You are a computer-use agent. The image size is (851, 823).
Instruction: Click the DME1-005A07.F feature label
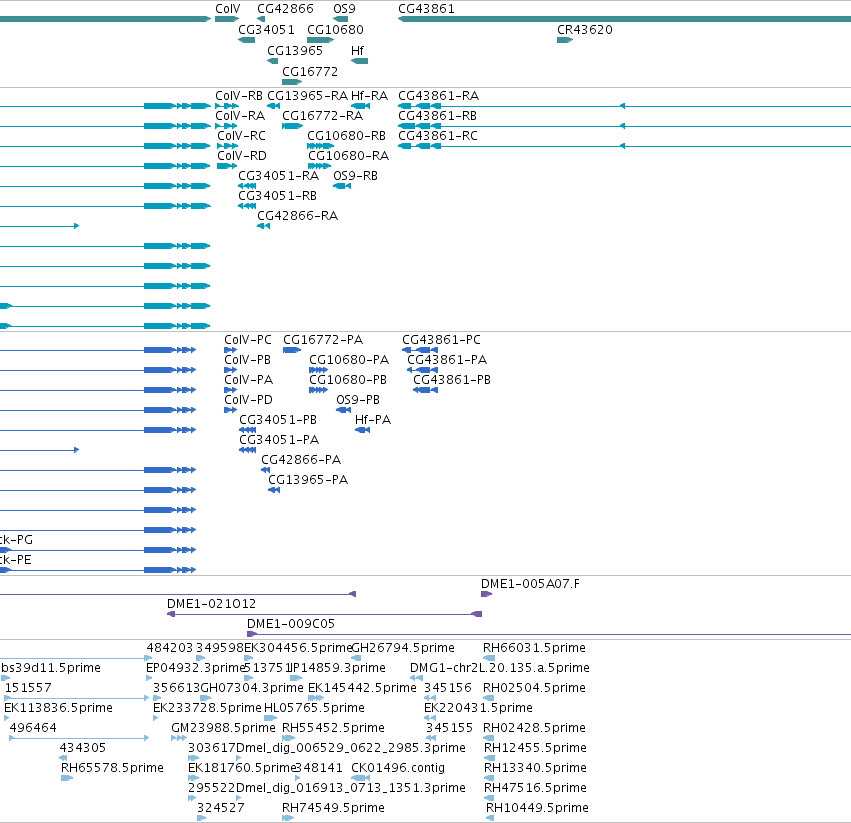pos(530,584)
